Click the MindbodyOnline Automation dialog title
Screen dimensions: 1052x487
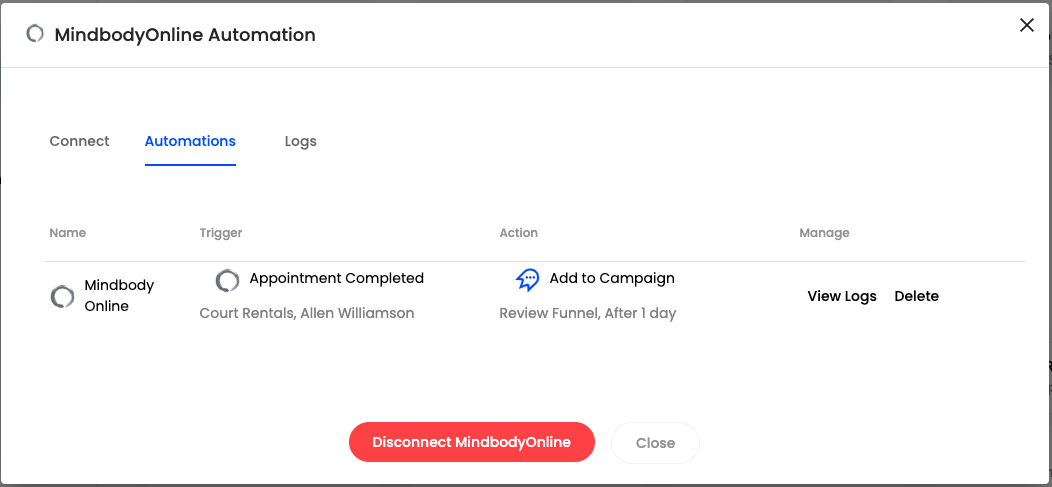tap(185, 35)
